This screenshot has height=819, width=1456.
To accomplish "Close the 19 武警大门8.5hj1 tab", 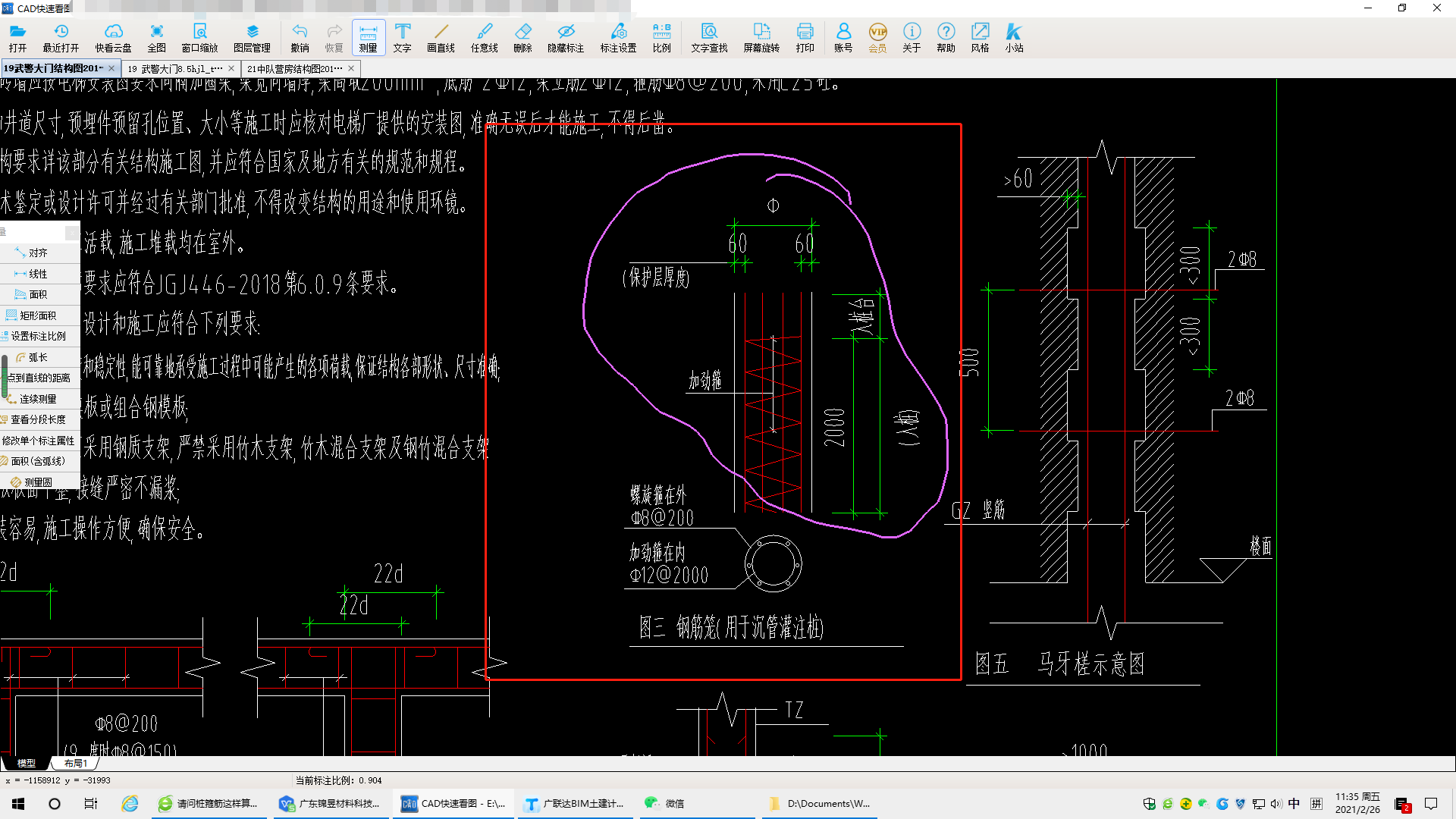I will (231, 68).
